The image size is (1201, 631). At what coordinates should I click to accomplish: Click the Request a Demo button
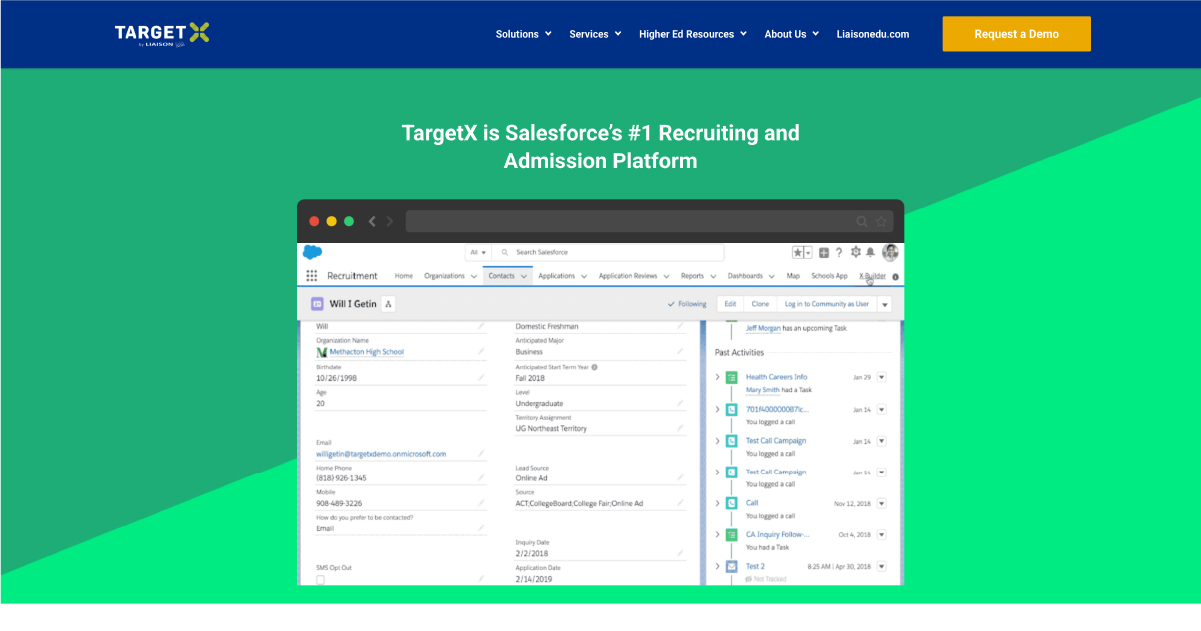(1016, 34)
